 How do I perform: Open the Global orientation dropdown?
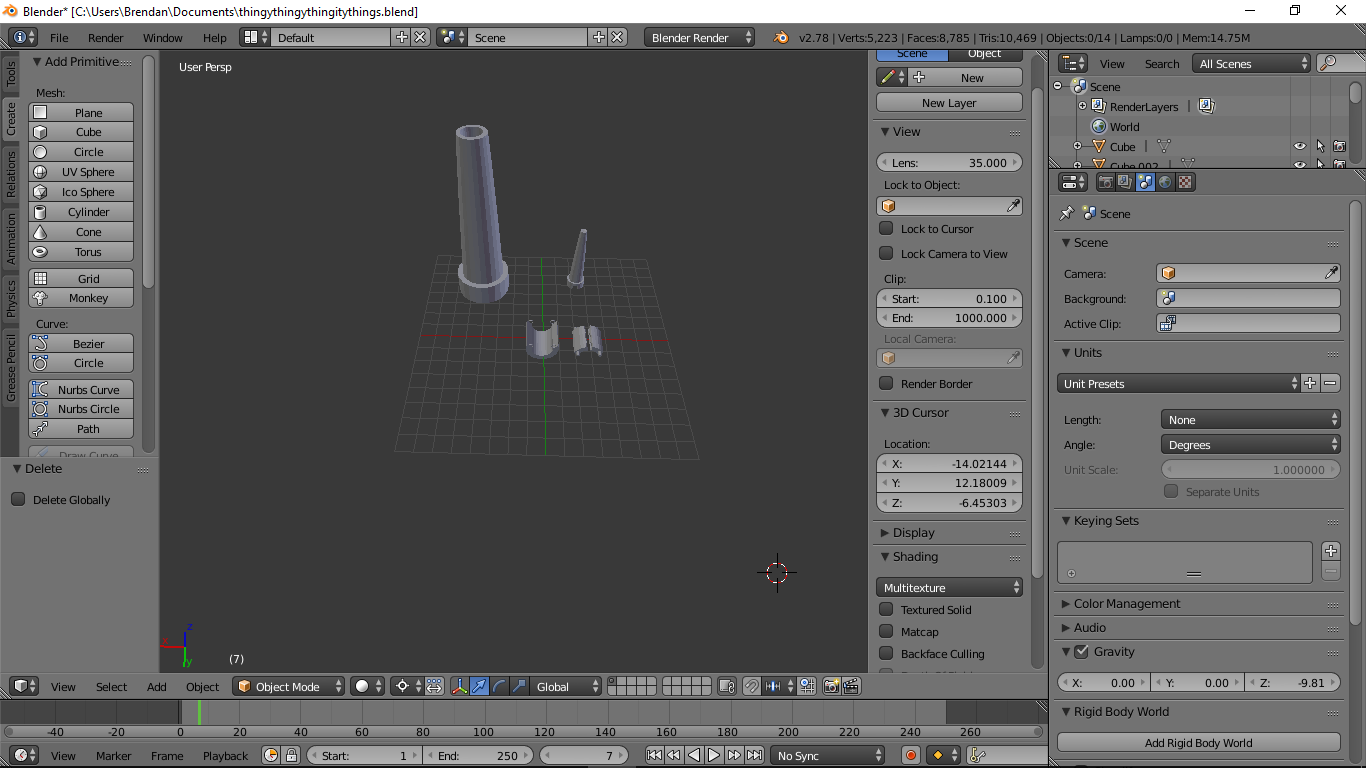[x=566, y=686]
